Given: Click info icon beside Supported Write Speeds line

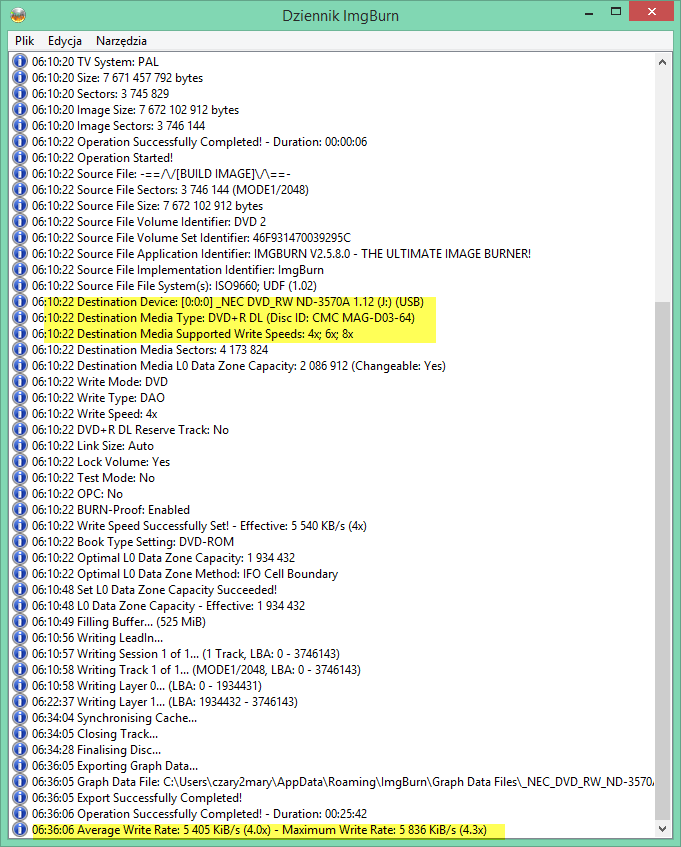Looking at the screenshot, I should tap(20, 334).
